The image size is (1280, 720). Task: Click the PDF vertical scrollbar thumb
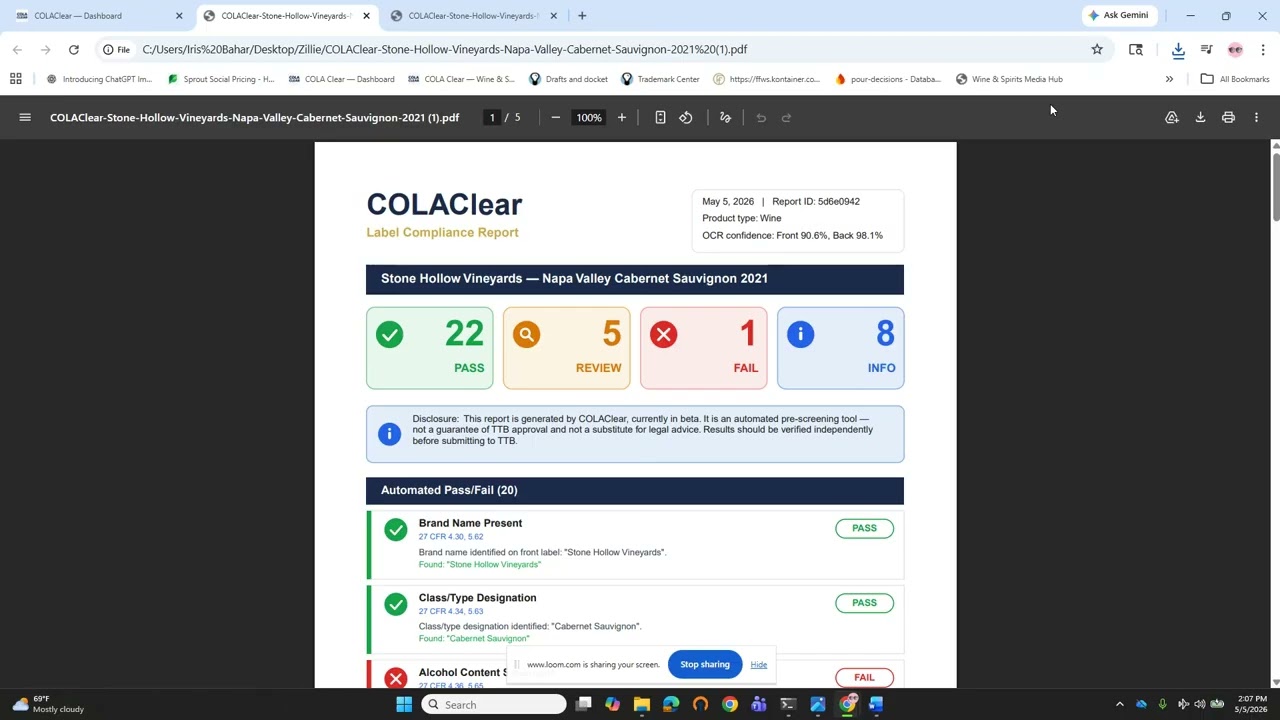click(1275, 186)
